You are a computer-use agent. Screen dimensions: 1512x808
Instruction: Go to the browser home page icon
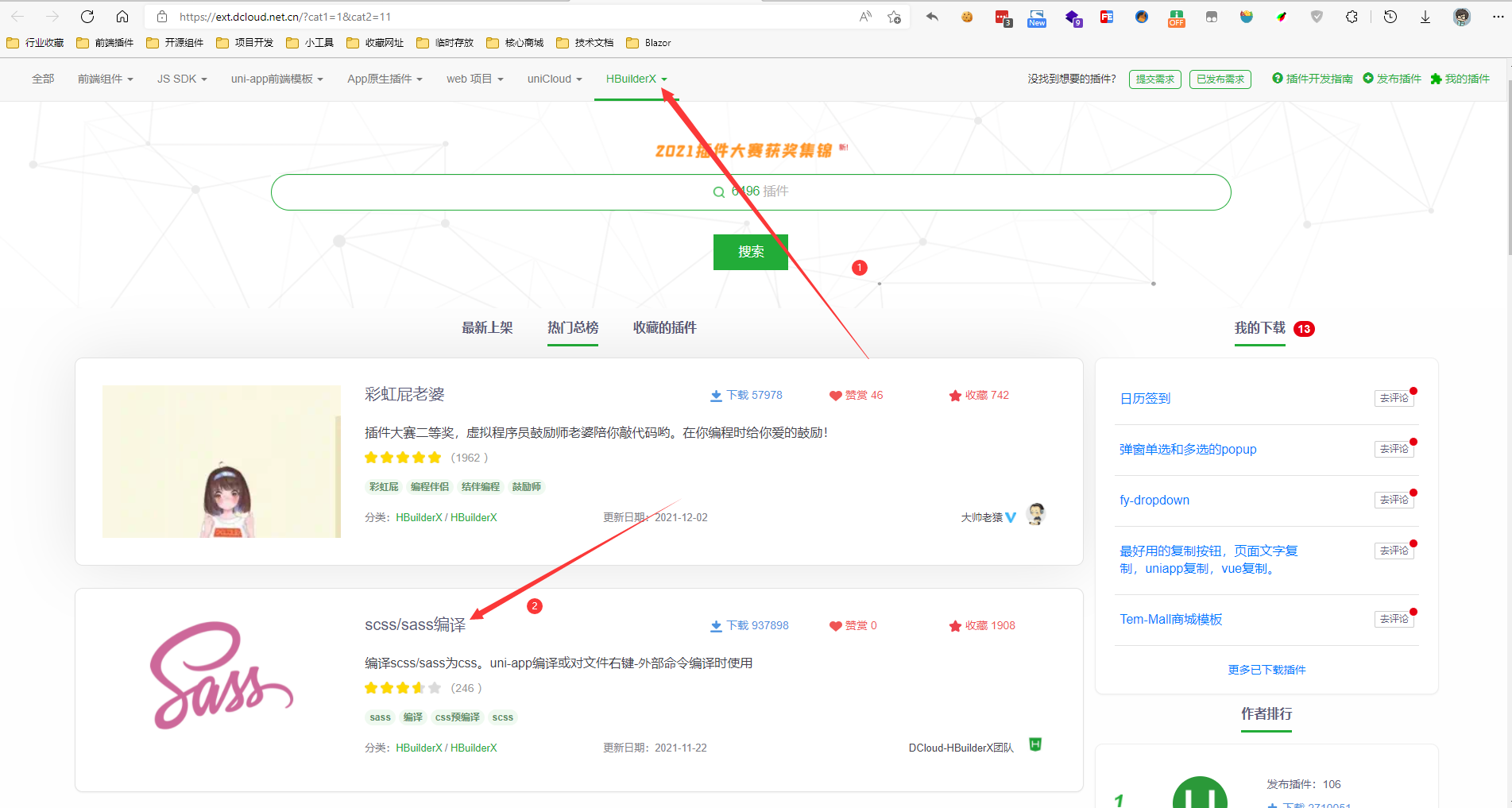[122, 17]
